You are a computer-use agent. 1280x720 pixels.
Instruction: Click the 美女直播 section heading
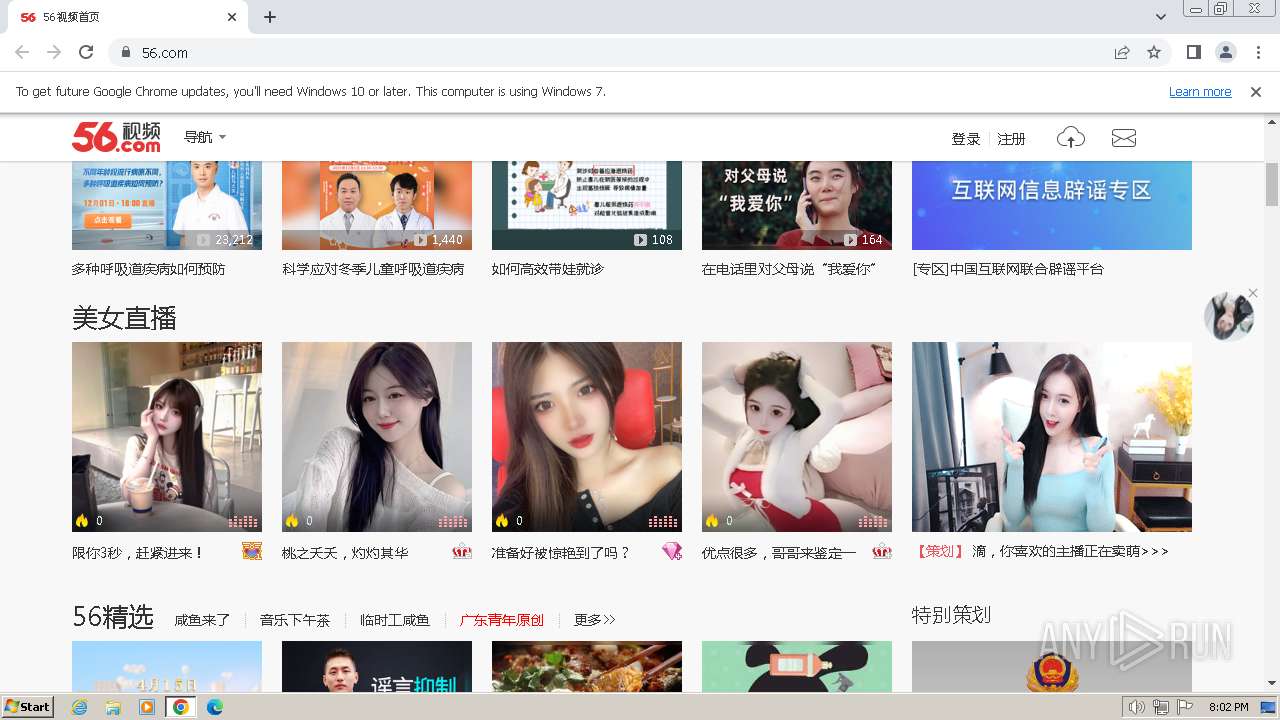[x=124, y=319]
